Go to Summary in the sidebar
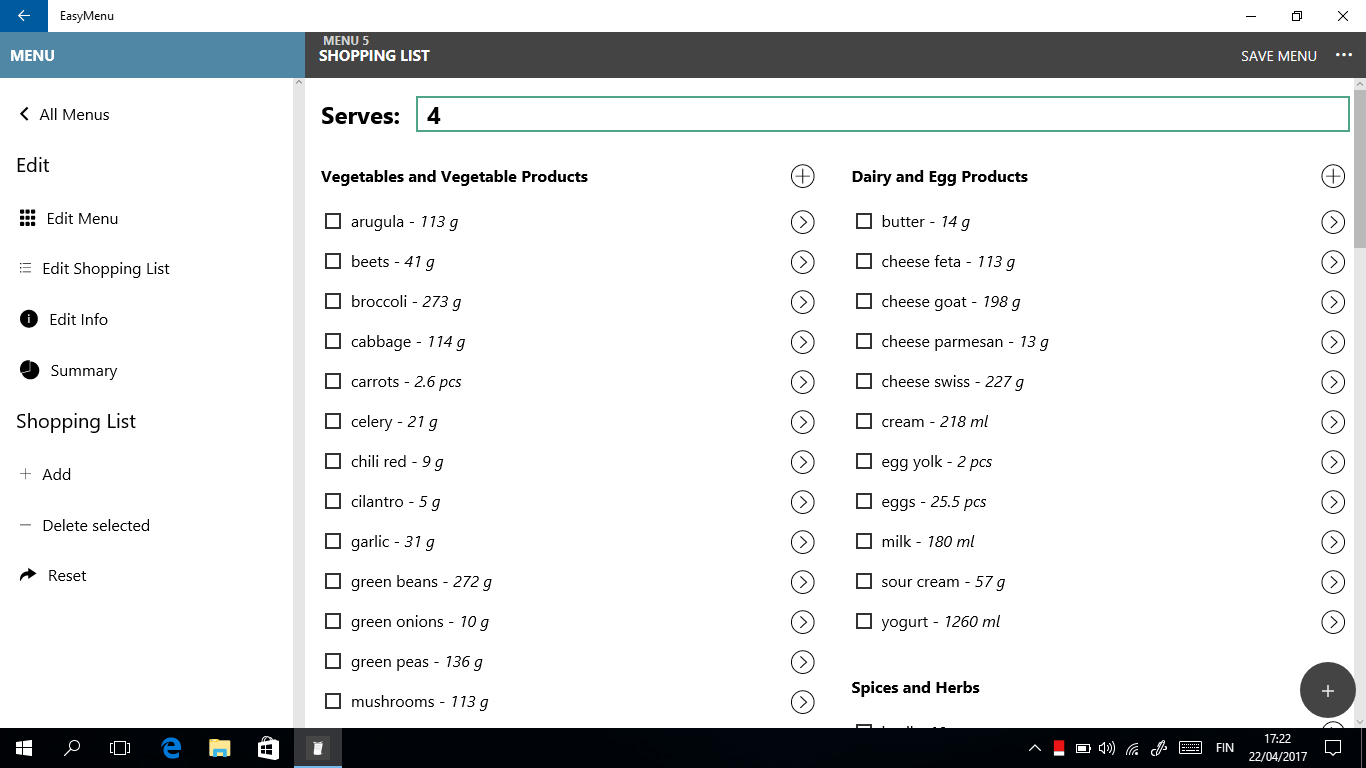Screen dimensions: 1366x768 [83, 370]
